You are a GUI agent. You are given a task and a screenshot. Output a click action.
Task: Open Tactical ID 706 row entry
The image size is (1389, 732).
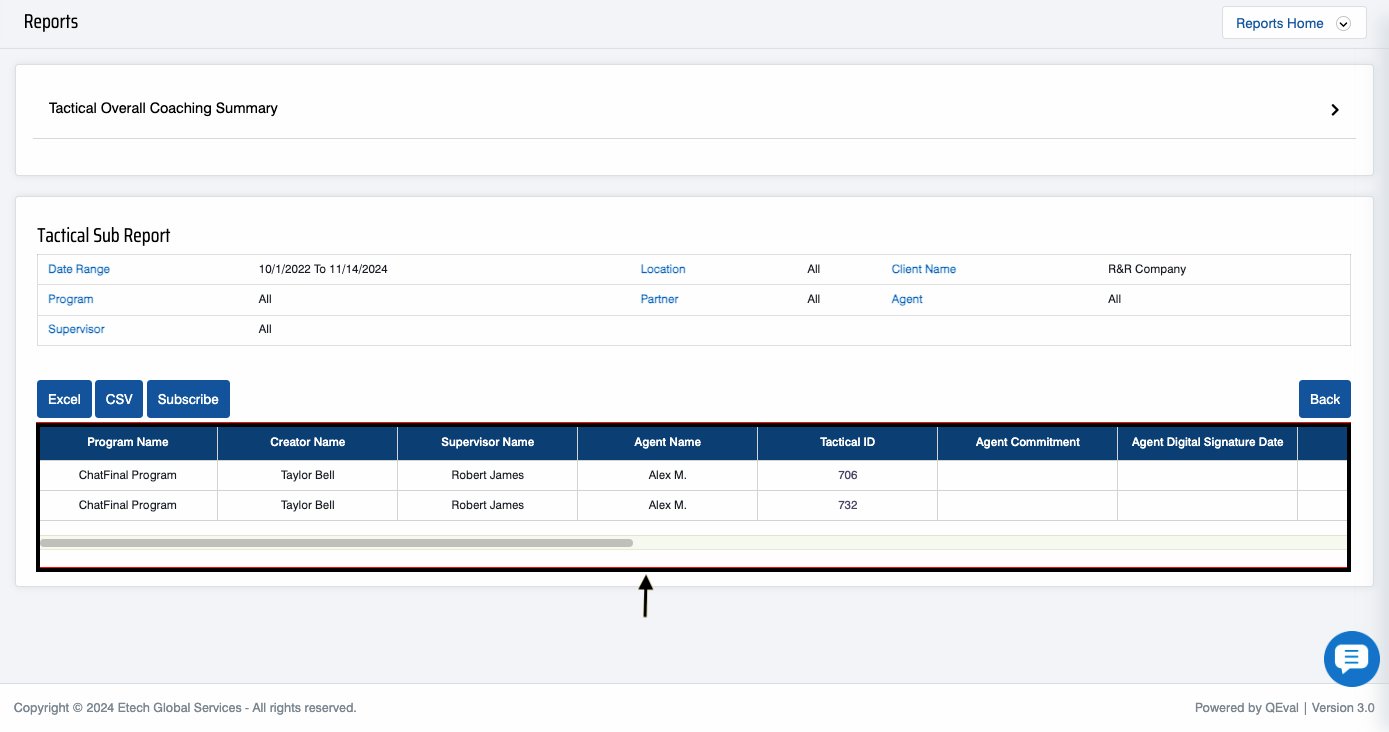847,475
